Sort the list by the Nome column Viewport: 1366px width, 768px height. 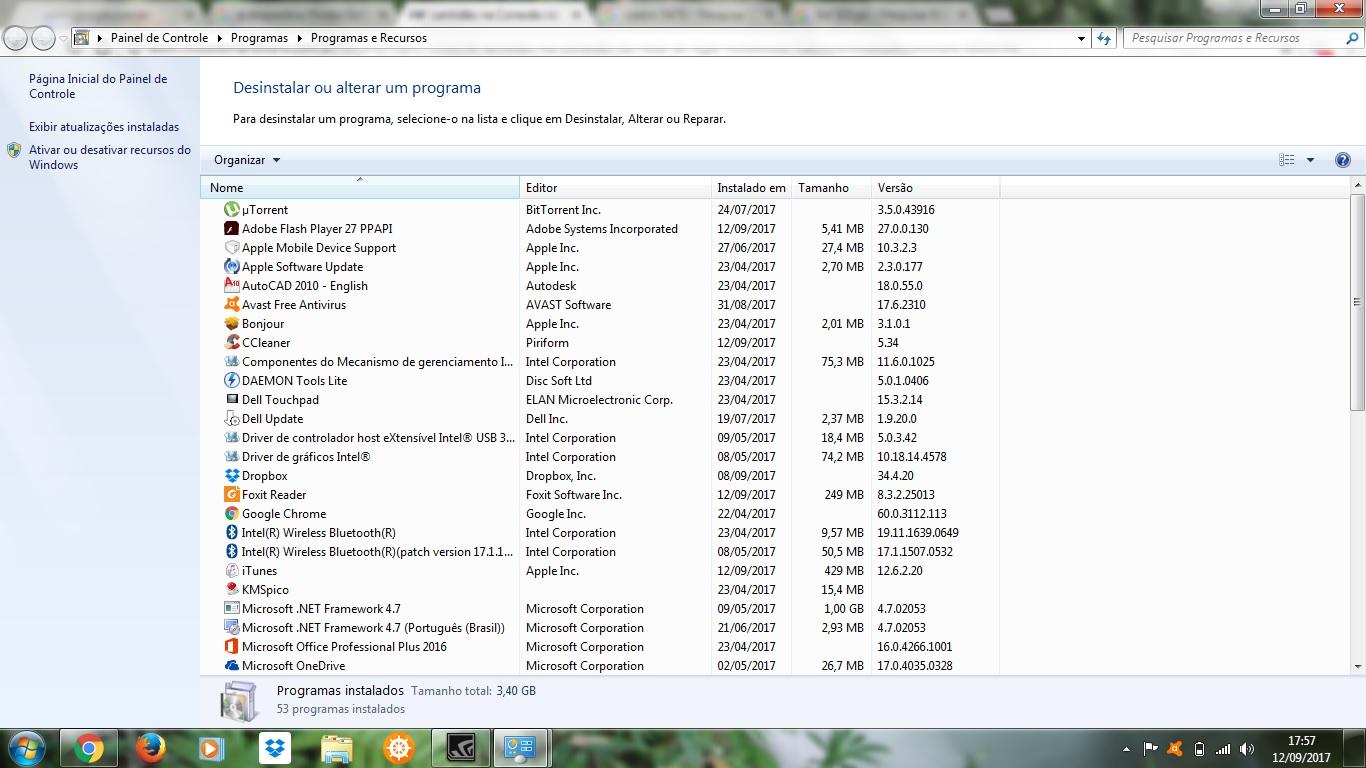[361, 187]
